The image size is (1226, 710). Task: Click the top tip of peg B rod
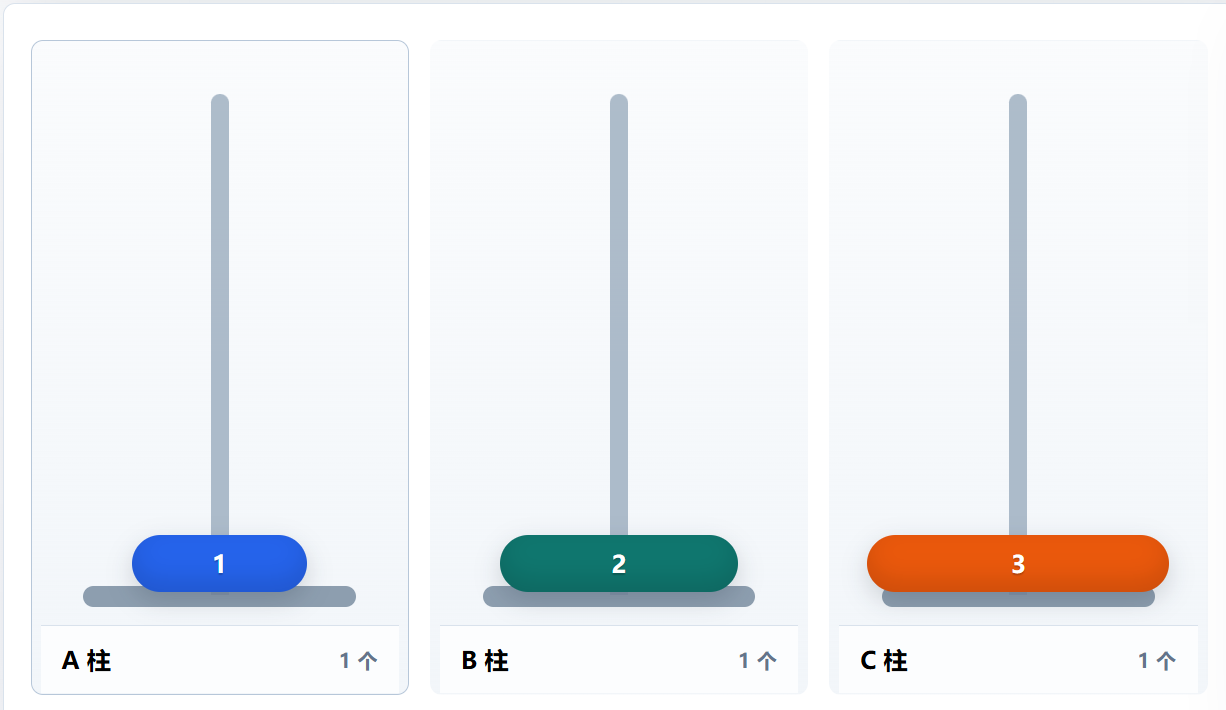[x=619, y=100]
